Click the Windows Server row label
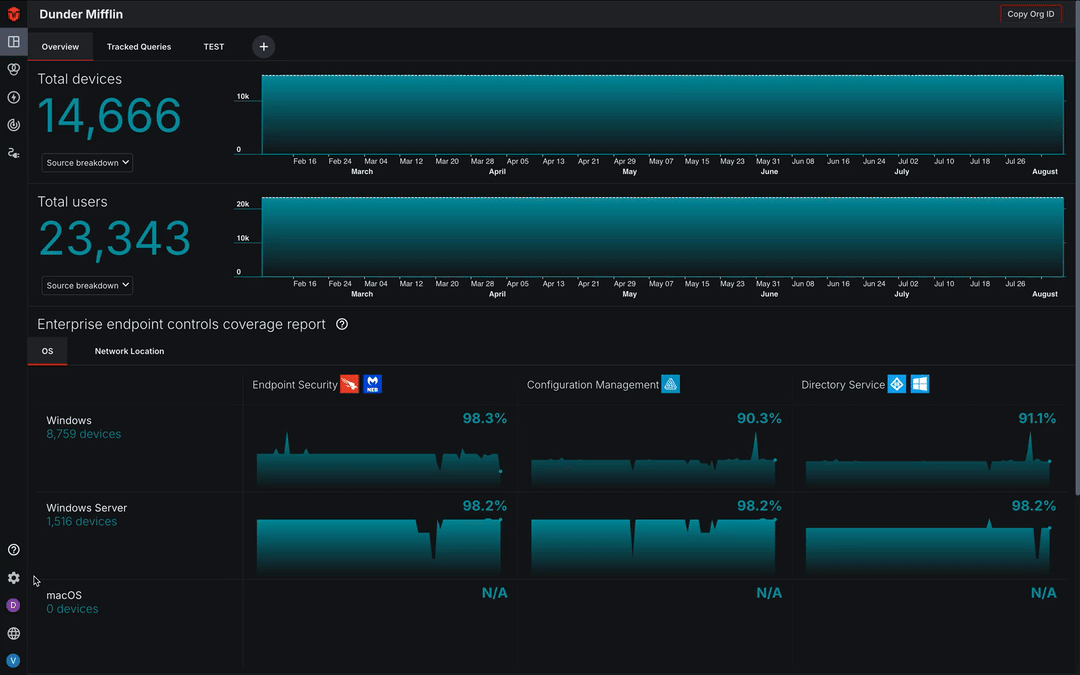This screenshot has width=1080, height=675. pyautogui.click(x=87, y=508)
